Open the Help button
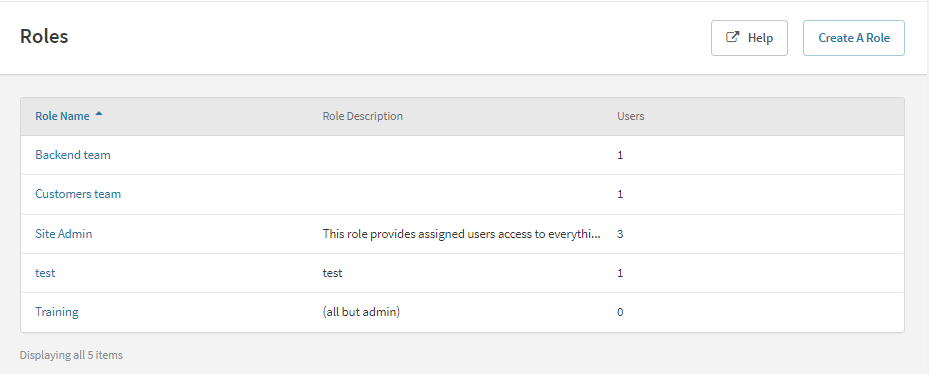 (749, 38)
